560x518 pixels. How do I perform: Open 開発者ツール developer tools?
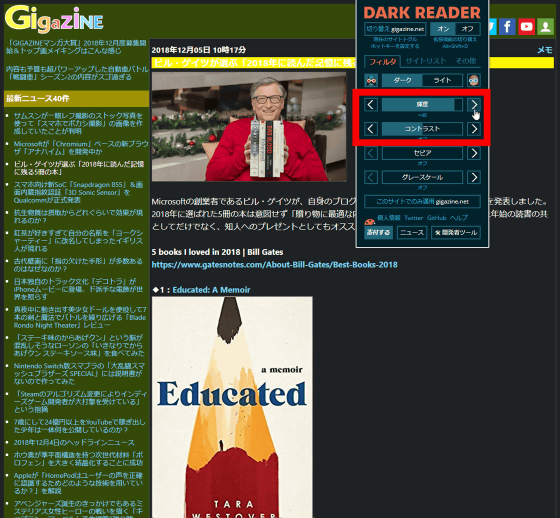tap(456, 233)
